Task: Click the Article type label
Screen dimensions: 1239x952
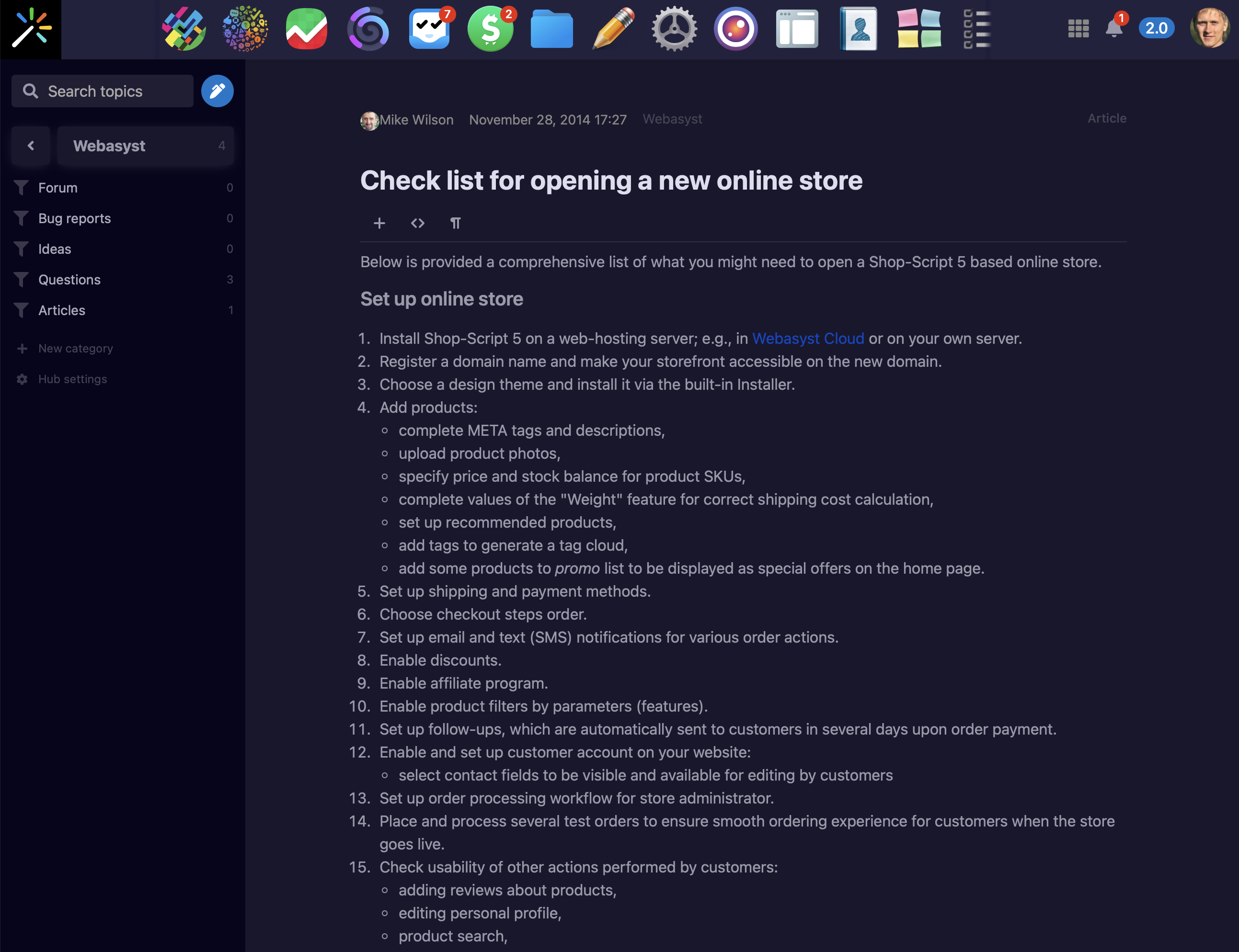Action: click(1106, 118)
